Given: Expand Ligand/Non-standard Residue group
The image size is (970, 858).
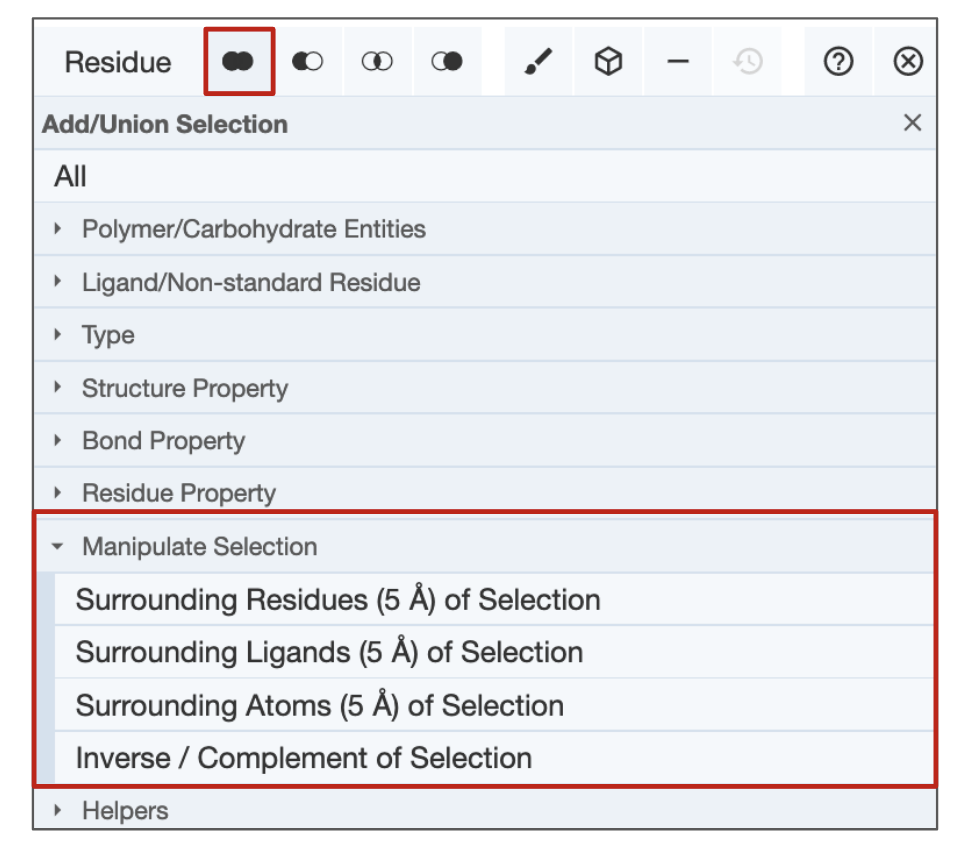Looking at the screenshot, I should 250,282.
